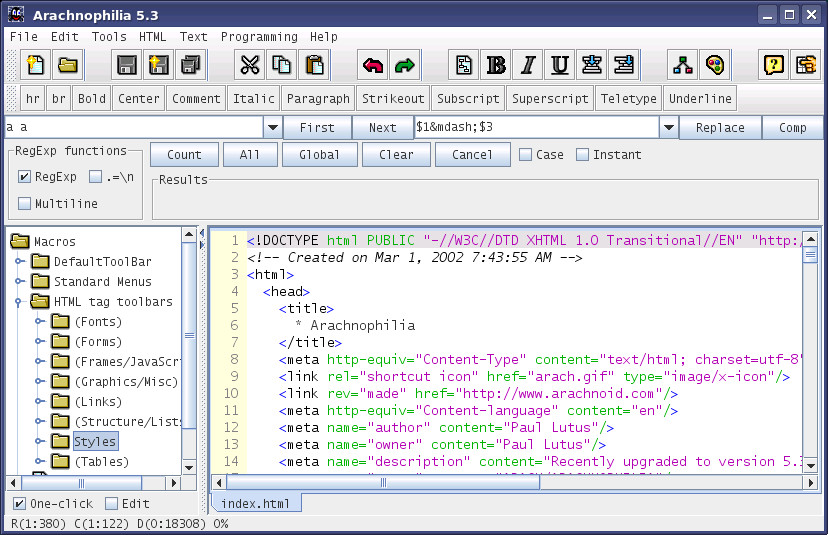Click the First search button
The height and width of the screenshot is (535, 828).
[x=317, y=128]
